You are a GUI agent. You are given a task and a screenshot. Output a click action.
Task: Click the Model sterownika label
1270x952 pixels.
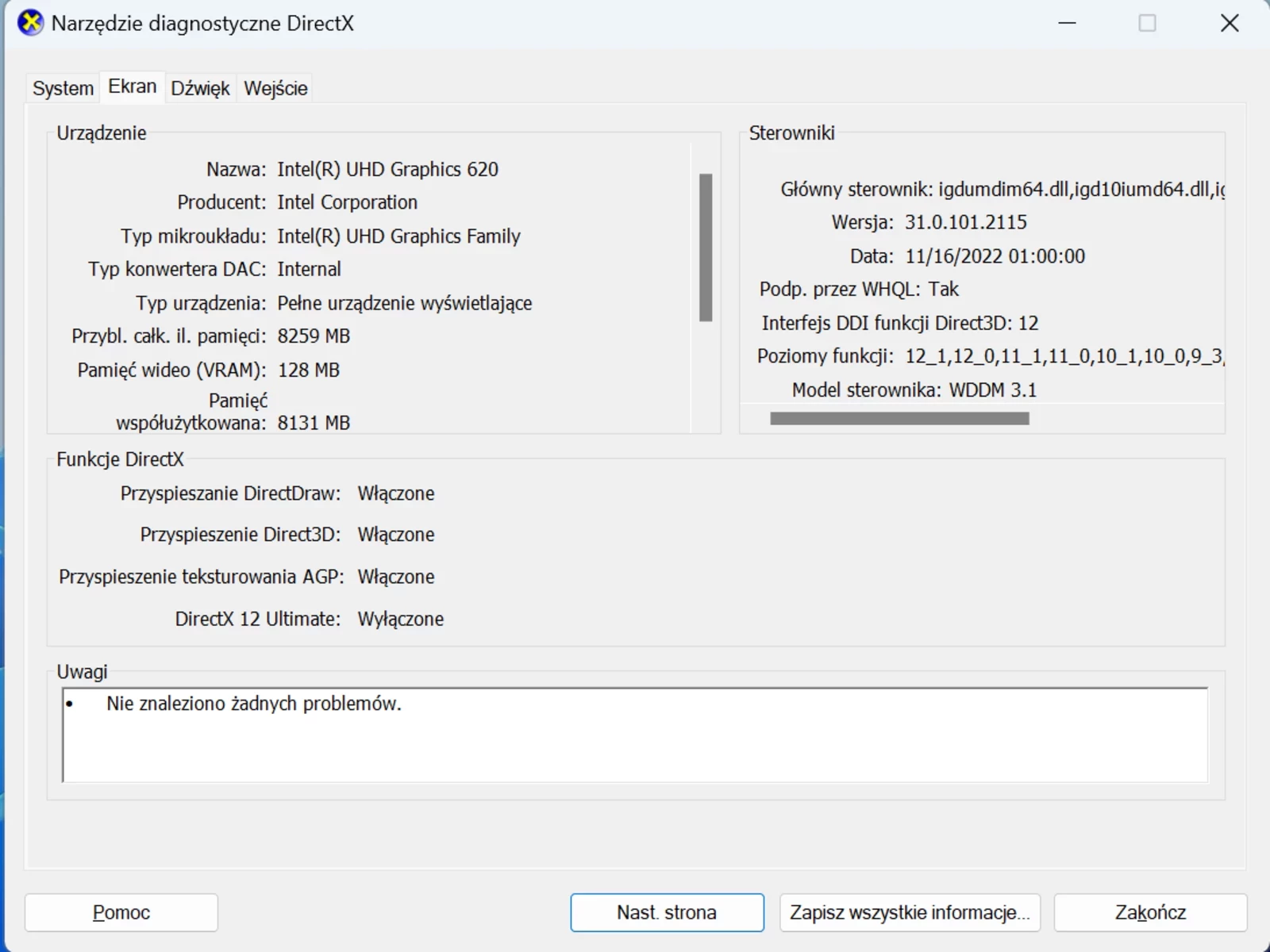coord(867,390)
